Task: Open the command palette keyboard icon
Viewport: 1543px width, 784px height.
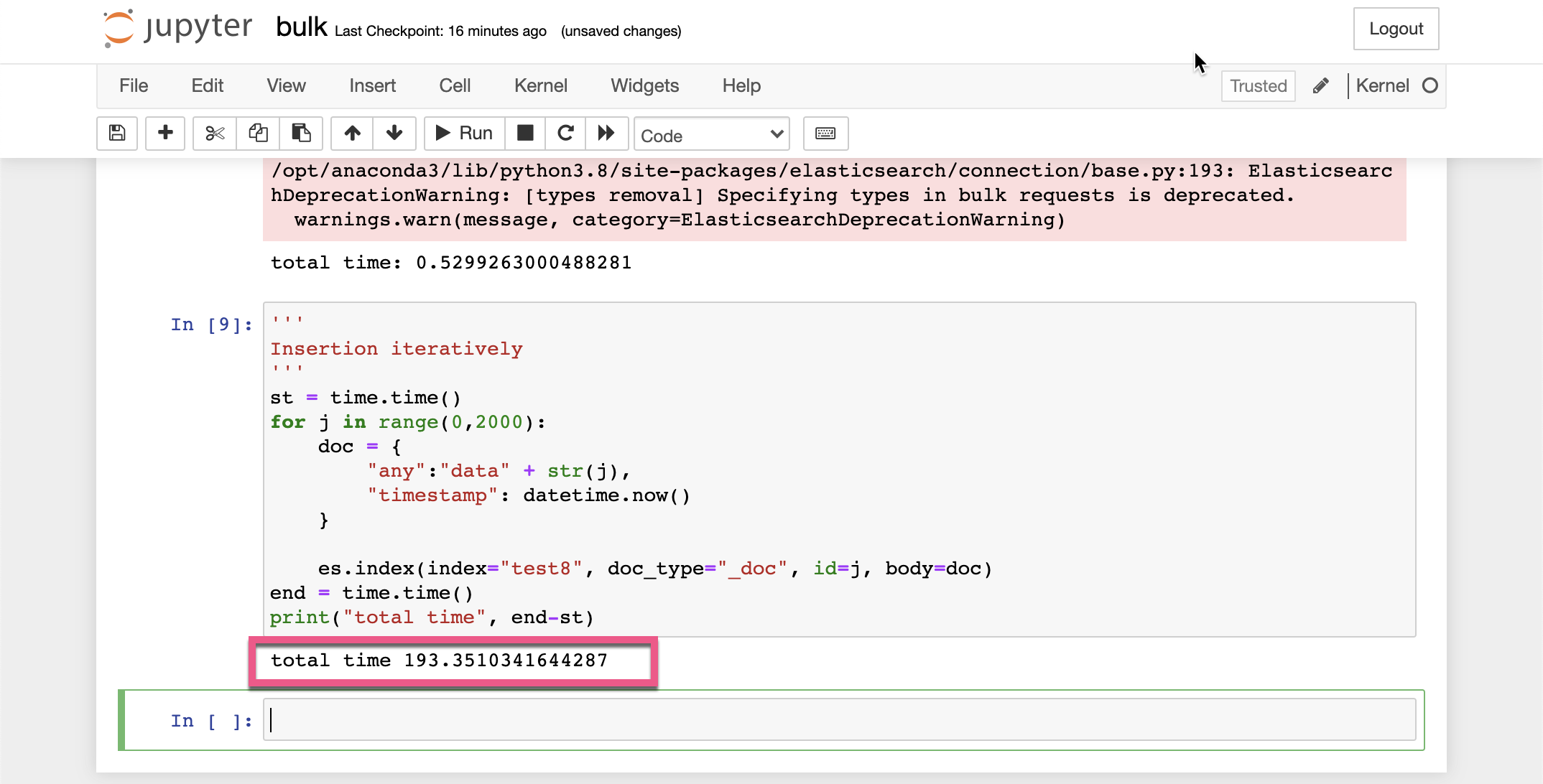Action: pyautogui.click(x=825, y=134)
